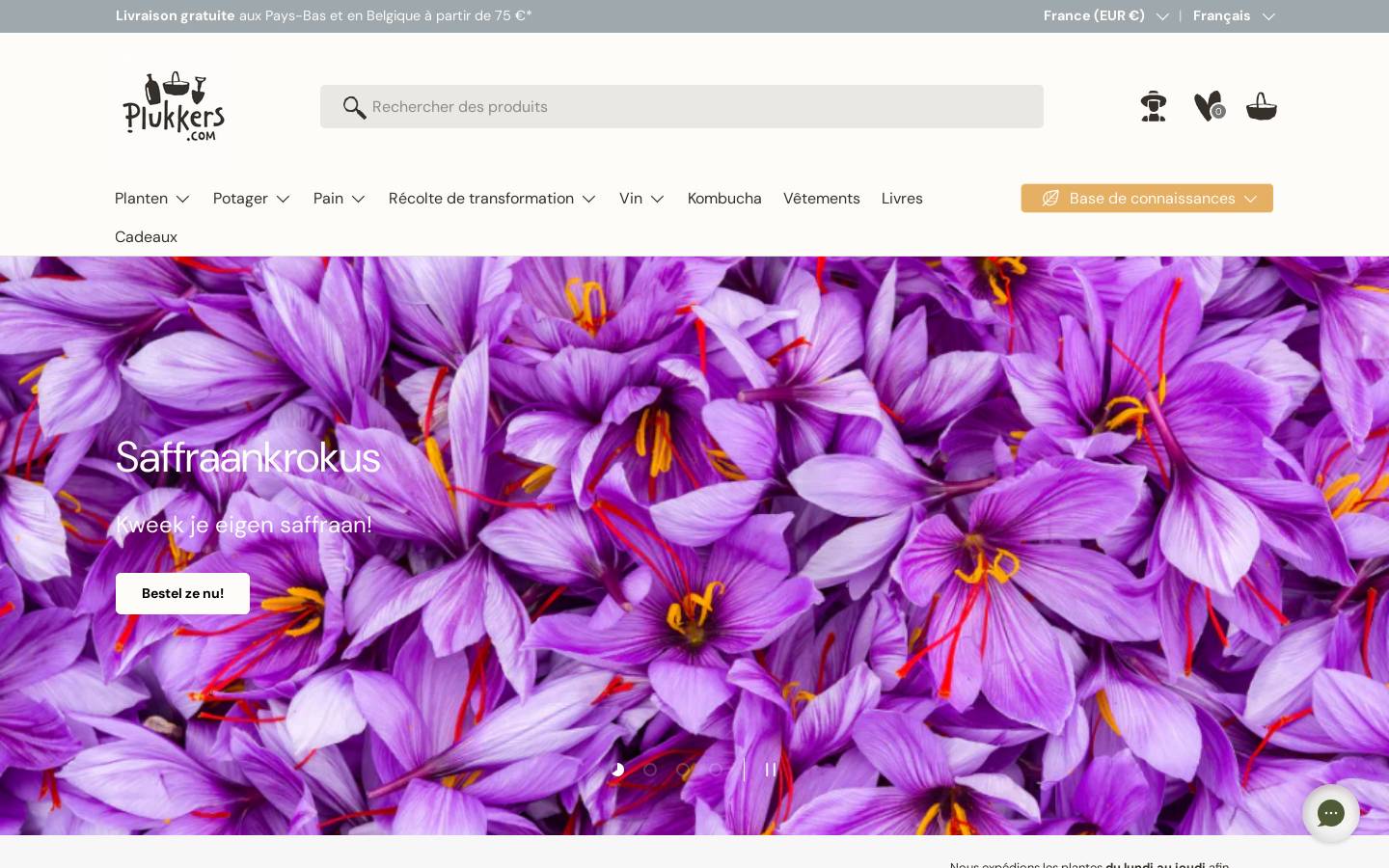1389x868 pixels.
Task: Open the Livres category
Action: click(x=902, y=199)
